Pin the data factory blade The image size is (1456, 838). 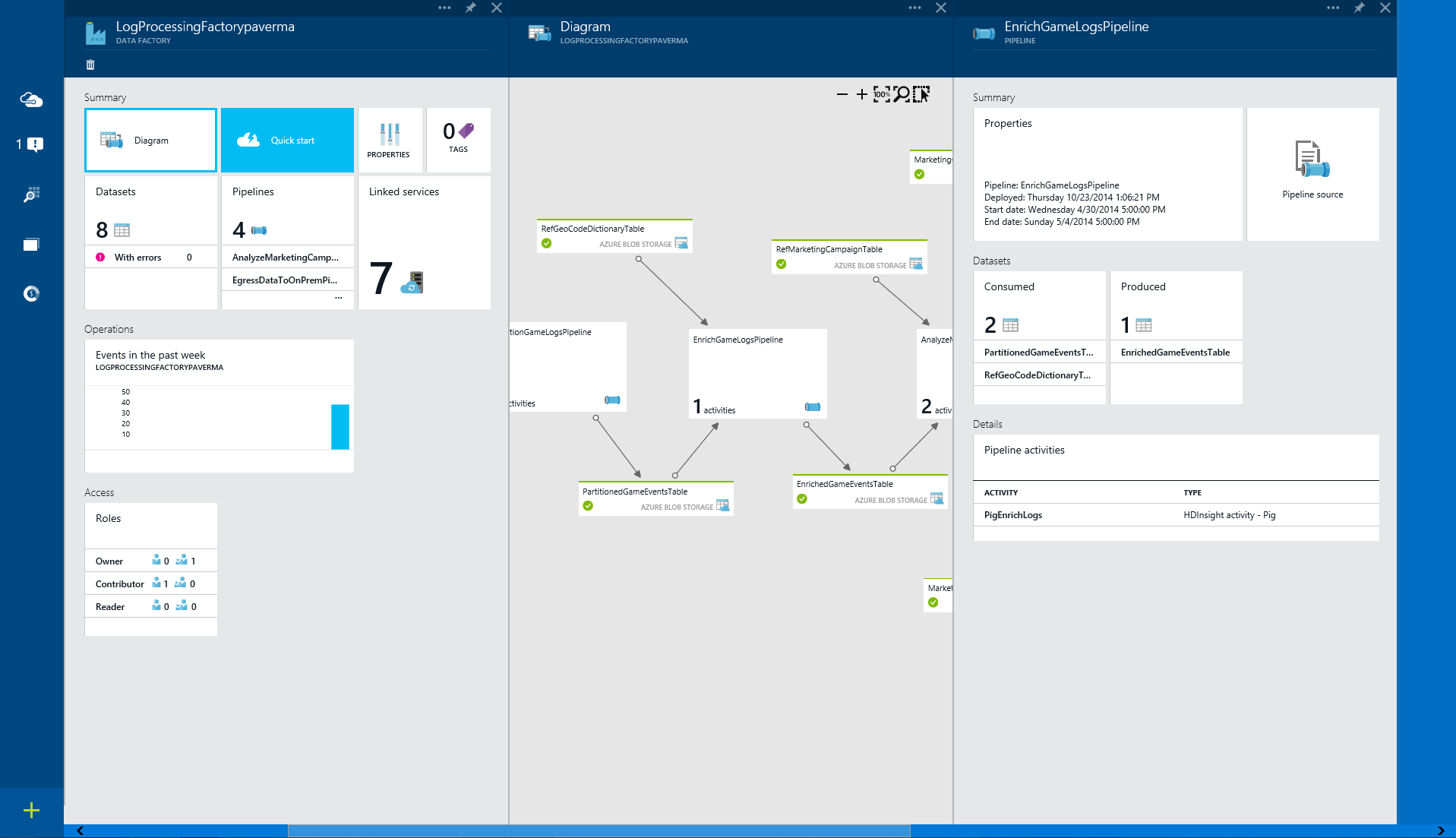click(x=471, y=8)
